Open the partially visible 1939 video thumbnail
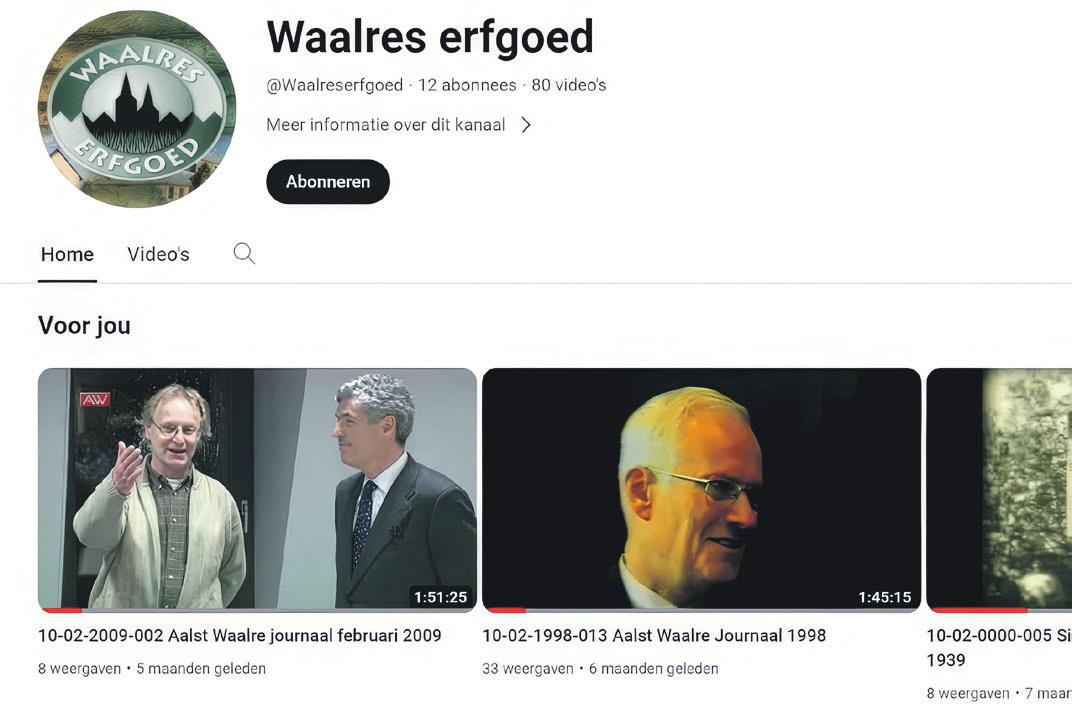 [x=1000, y=489]
